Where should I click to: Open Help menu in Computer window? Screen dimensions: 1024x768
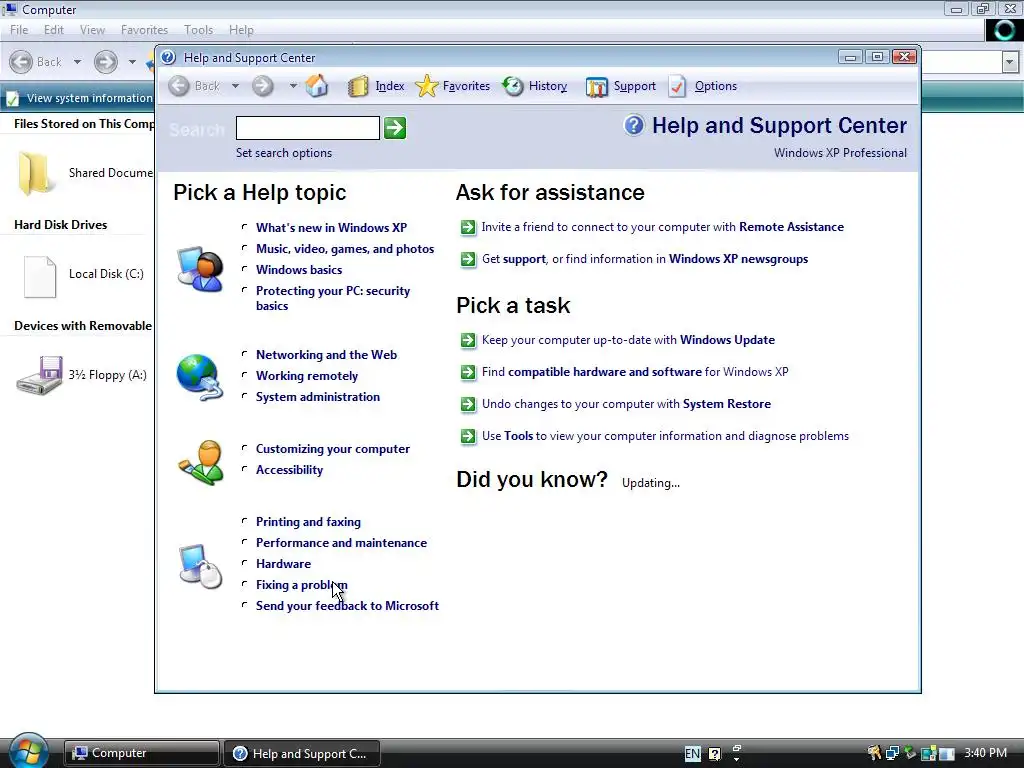click(241, 30)
